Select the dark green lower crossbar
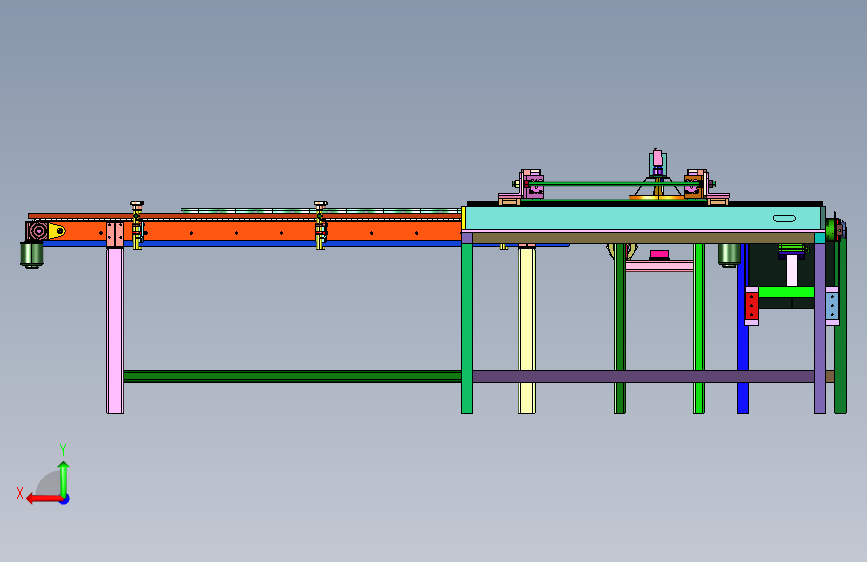Screen dimensions: 867x562 pyautogui.click(x=292, y=376)
